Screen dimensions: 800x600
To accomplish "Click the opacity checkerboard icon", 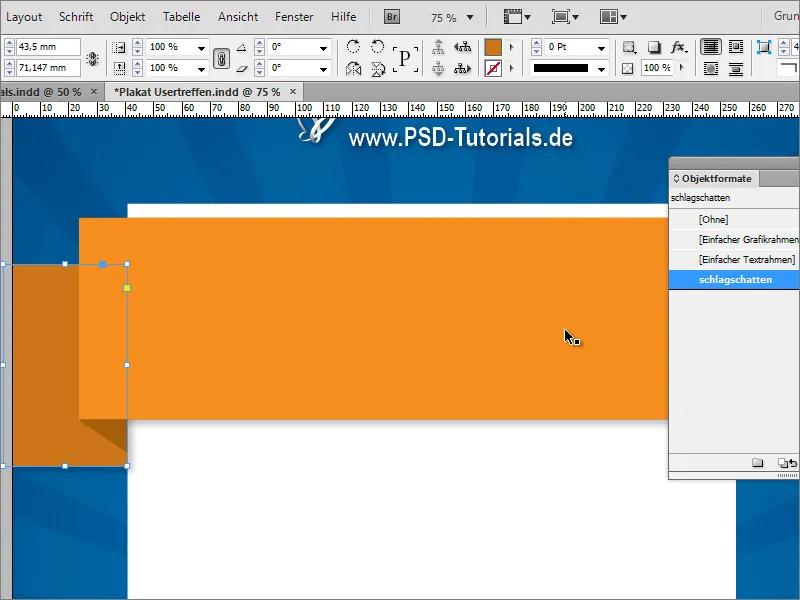I will click(x=628, y=68).
